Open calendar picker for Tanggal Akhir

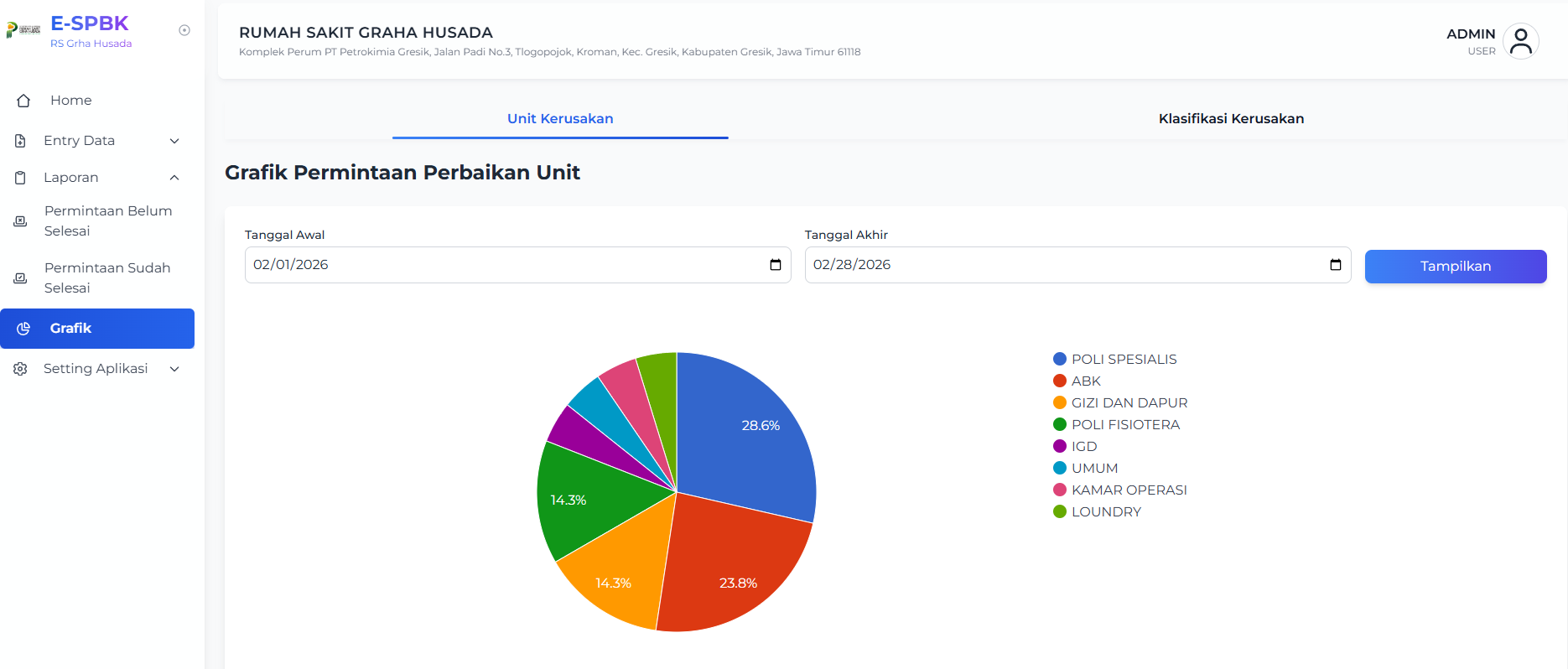(1336, 265)
